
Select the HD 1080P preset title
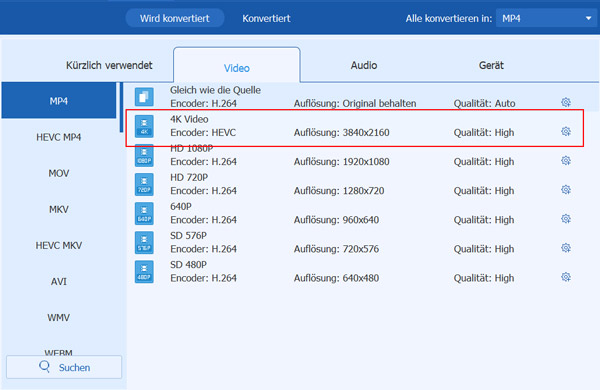pos(191,148)
